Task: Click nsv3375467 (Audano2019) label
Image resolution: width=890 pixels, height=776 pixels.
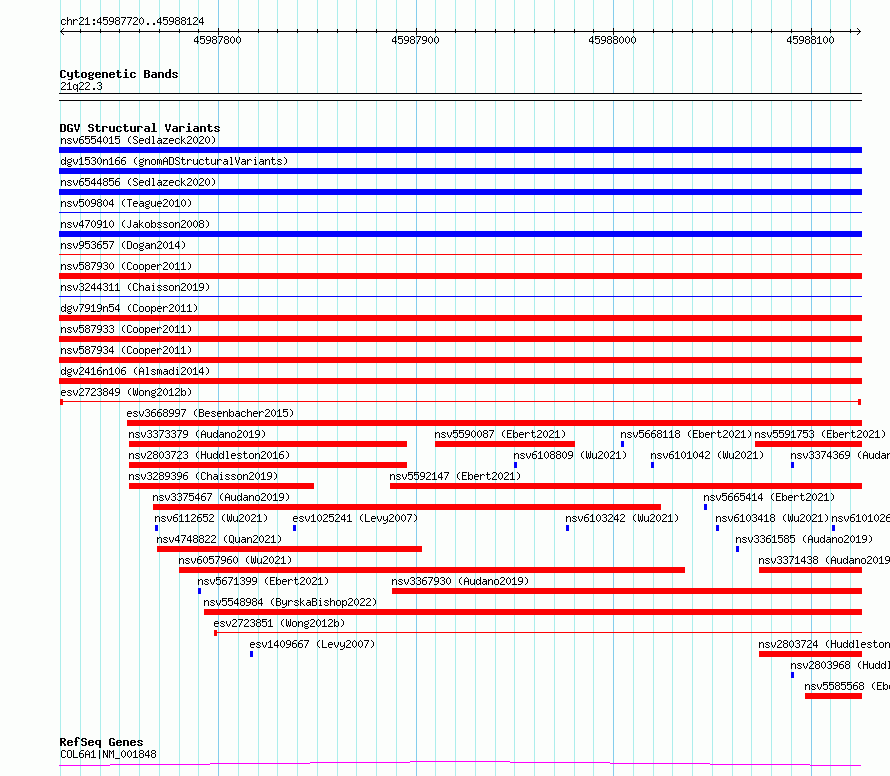Action: [x=221, y=497]
